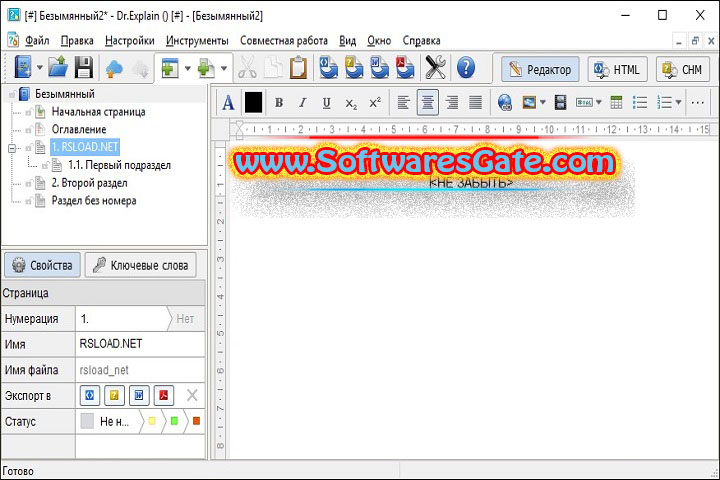Open the New project dropdown arrow

tap(40, 68)
